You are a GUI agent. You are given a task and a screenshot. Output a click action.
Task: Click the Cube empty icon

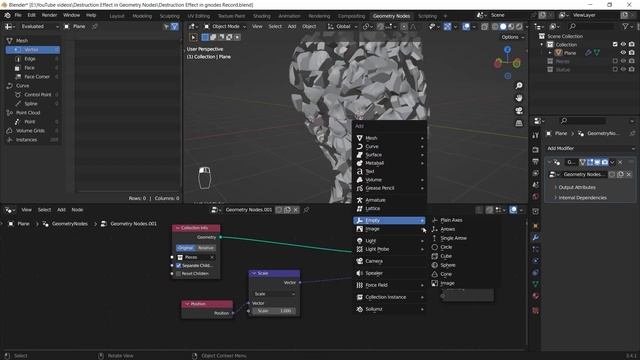pos(435,256)
